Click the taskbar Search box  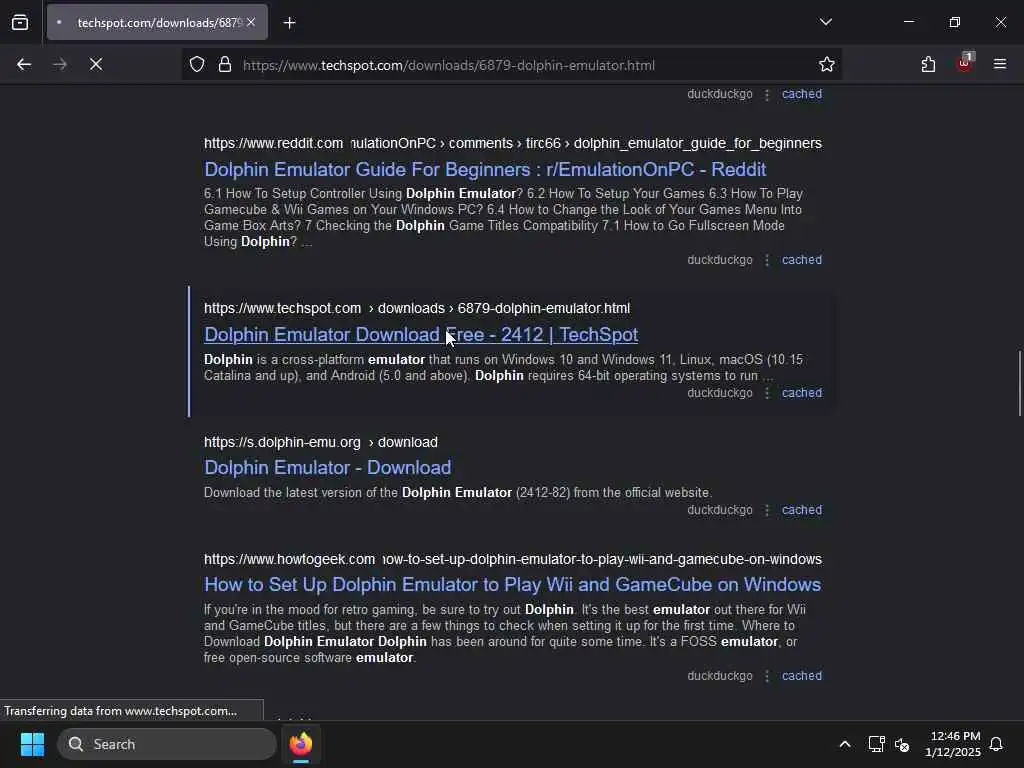[167, 744]
